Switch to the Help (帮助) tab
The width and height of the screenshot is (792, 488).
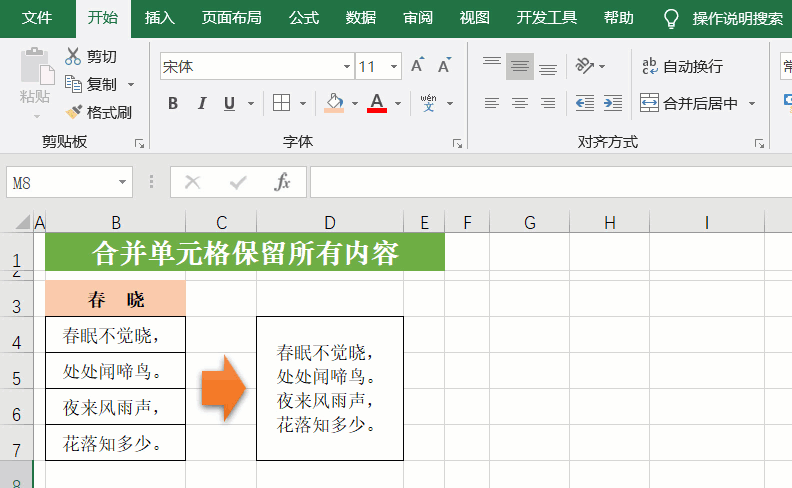tap(618, 18)
